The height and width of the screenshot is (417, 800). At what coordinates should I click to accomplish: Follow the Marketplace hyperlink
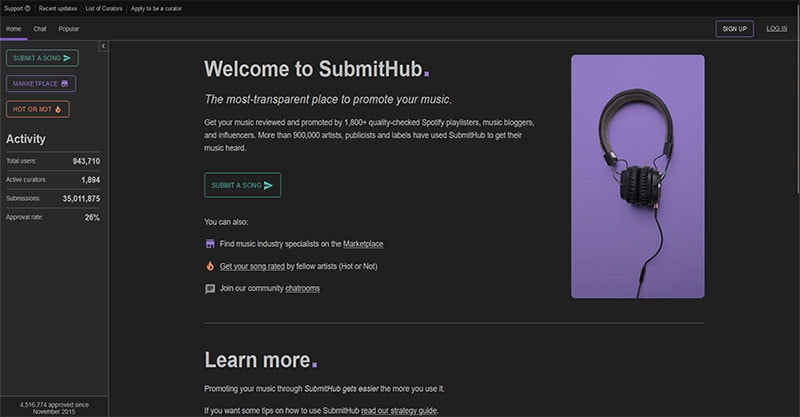363,244
